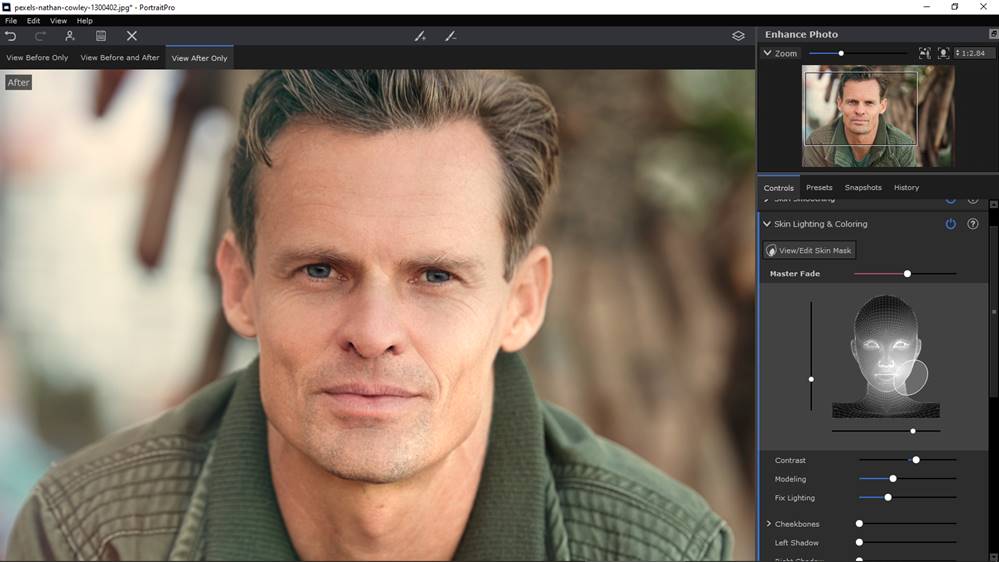Screen dimensions: 999x562
Task: Click the navigator thumbnail preview
Action: 878,116
